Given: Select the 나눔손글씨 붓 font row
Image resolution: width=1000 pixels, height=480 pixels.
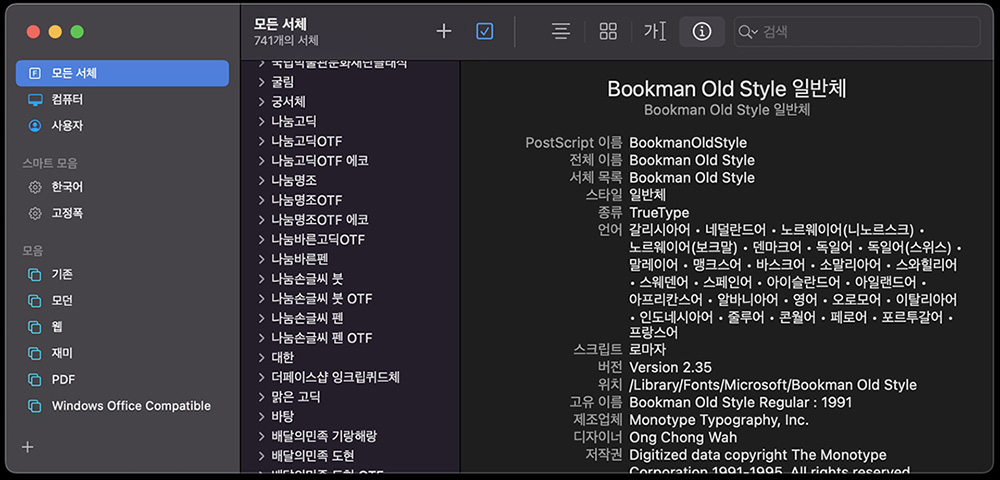Looking at the screenshot, I should pos(350,279).
